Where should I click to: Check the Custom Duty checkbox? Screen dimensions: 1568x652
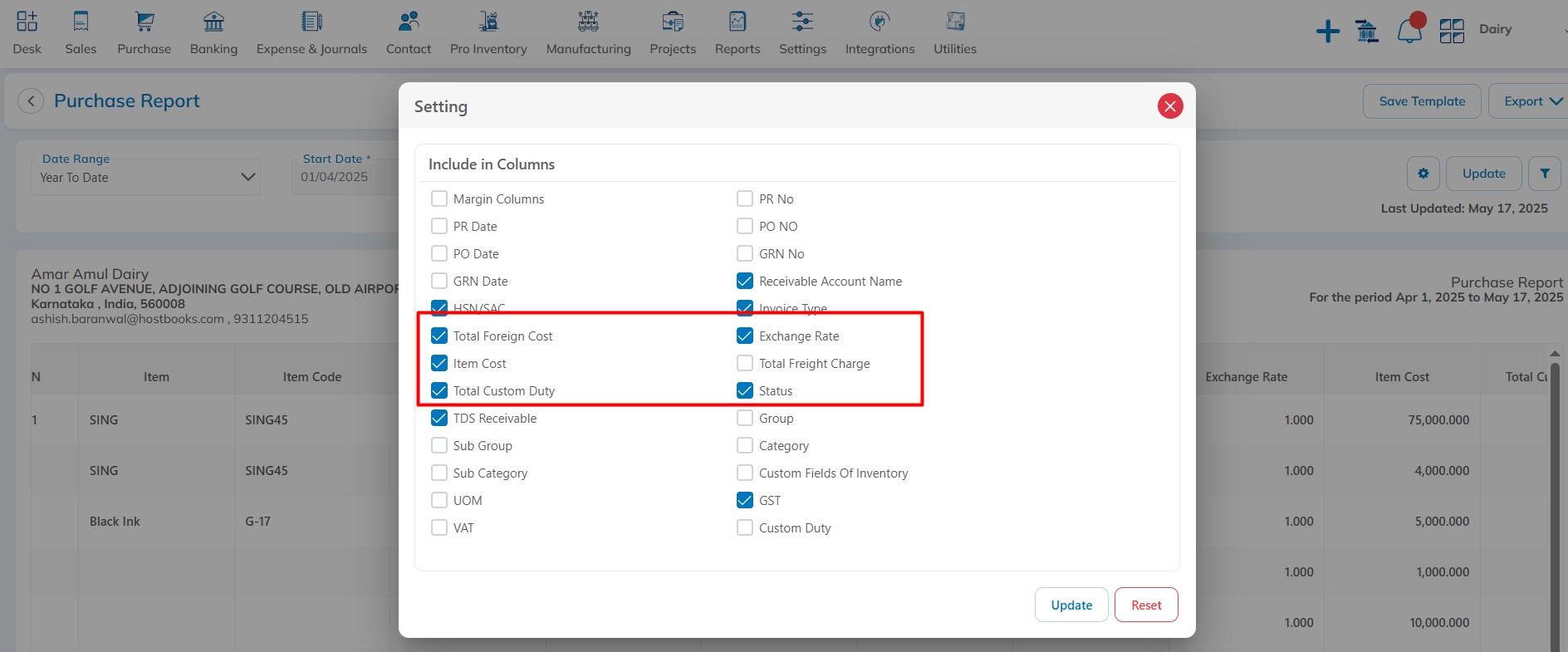745,527
